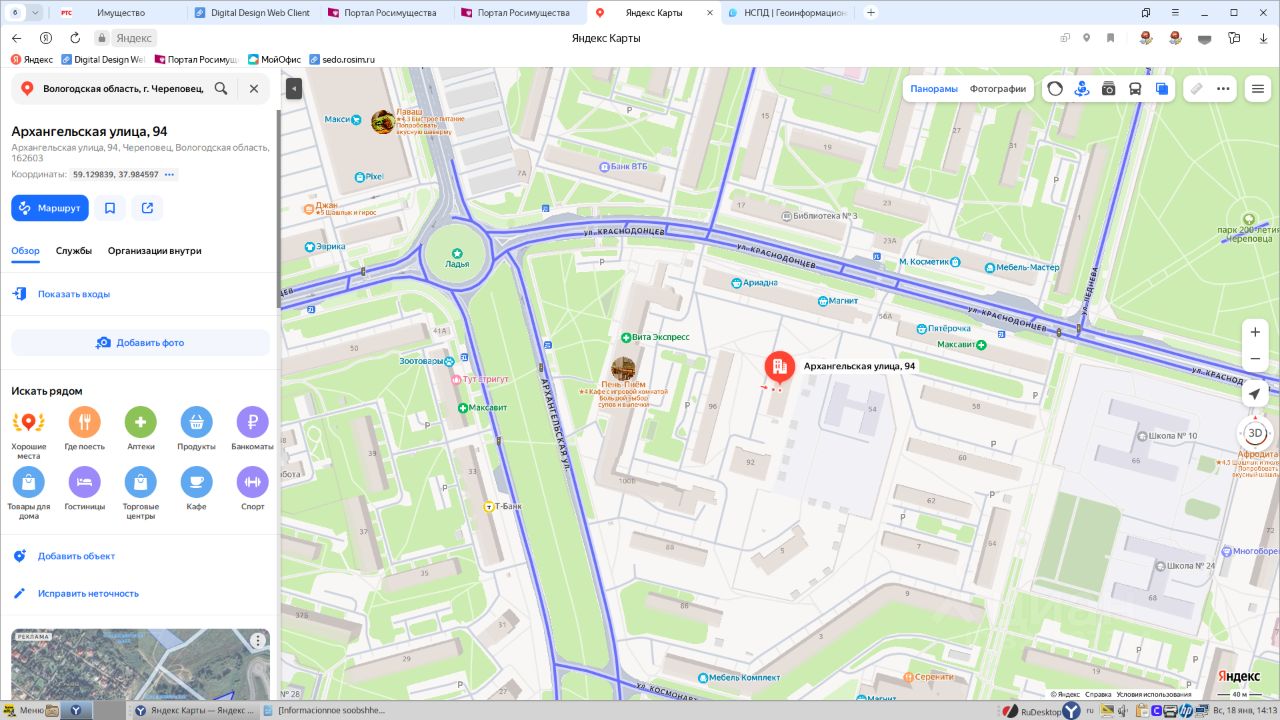The width and height of the screenshot is (1280, 720).
Task: Open the map layers selector
Action: [1162, 89]
